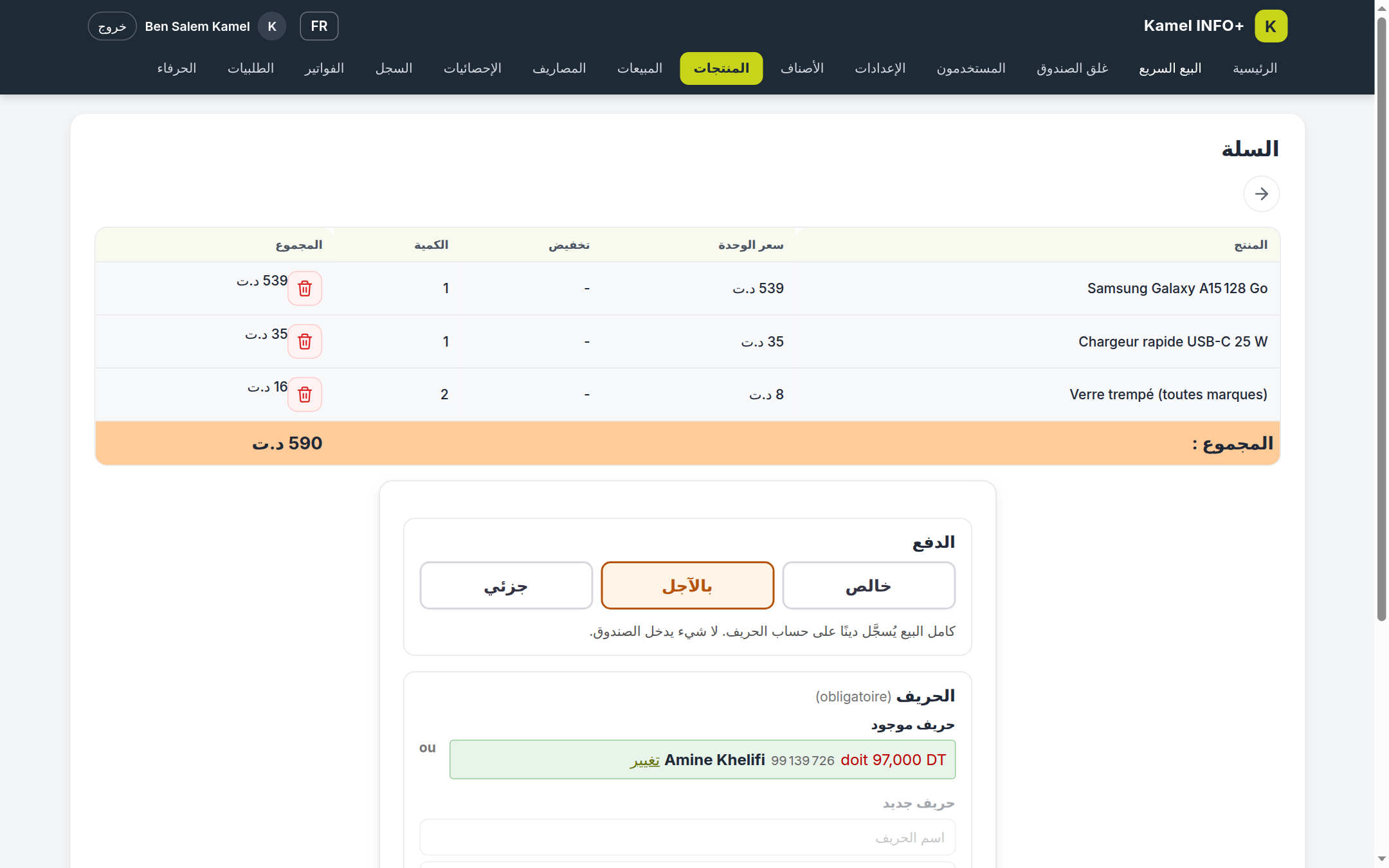Click Verre trempé (toutes marques) name
This screenshot has height=868, width=1389.
pos(1168,394)
